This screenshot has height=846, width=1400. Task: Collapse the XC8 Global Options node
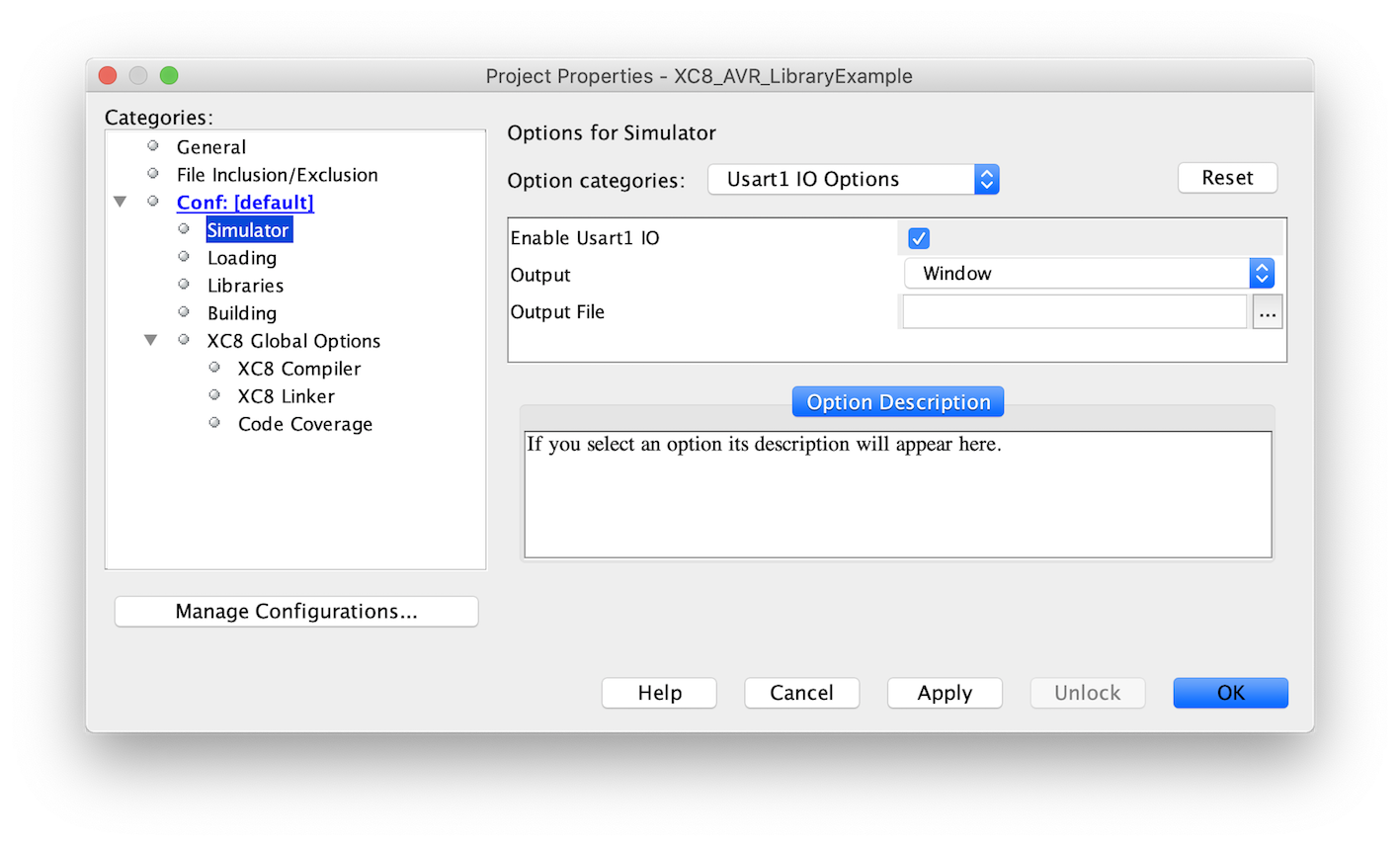tap(151, 340)
